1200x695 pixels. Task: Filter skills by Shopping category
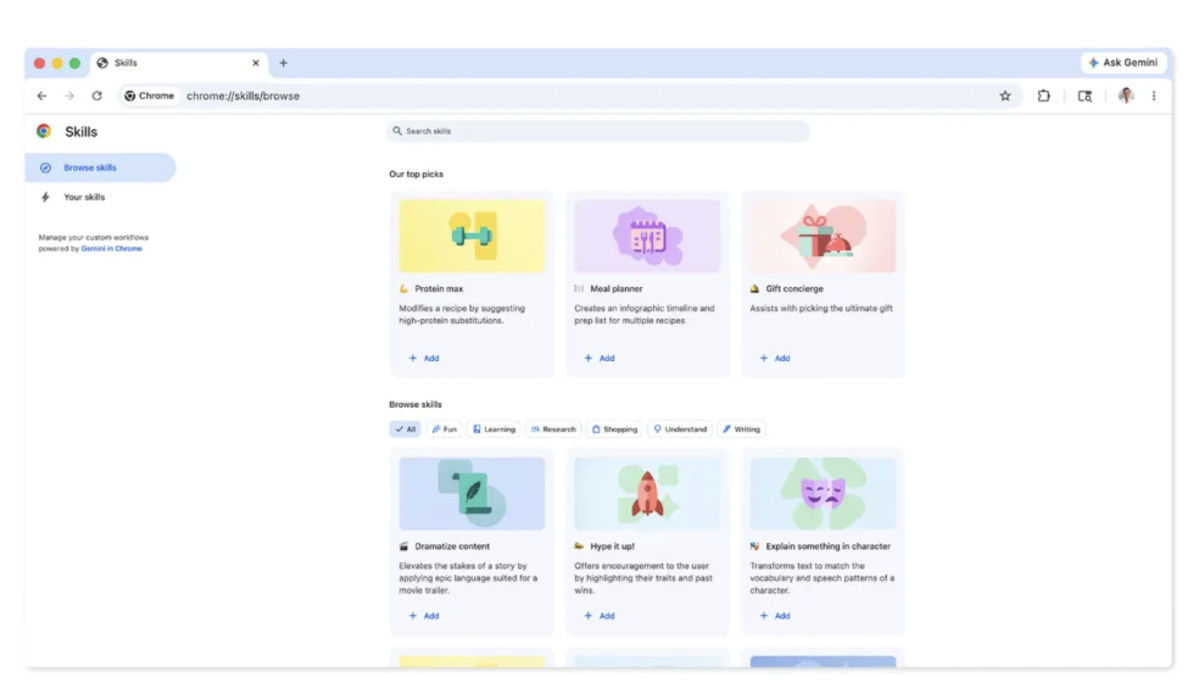[x=614, y=429]
